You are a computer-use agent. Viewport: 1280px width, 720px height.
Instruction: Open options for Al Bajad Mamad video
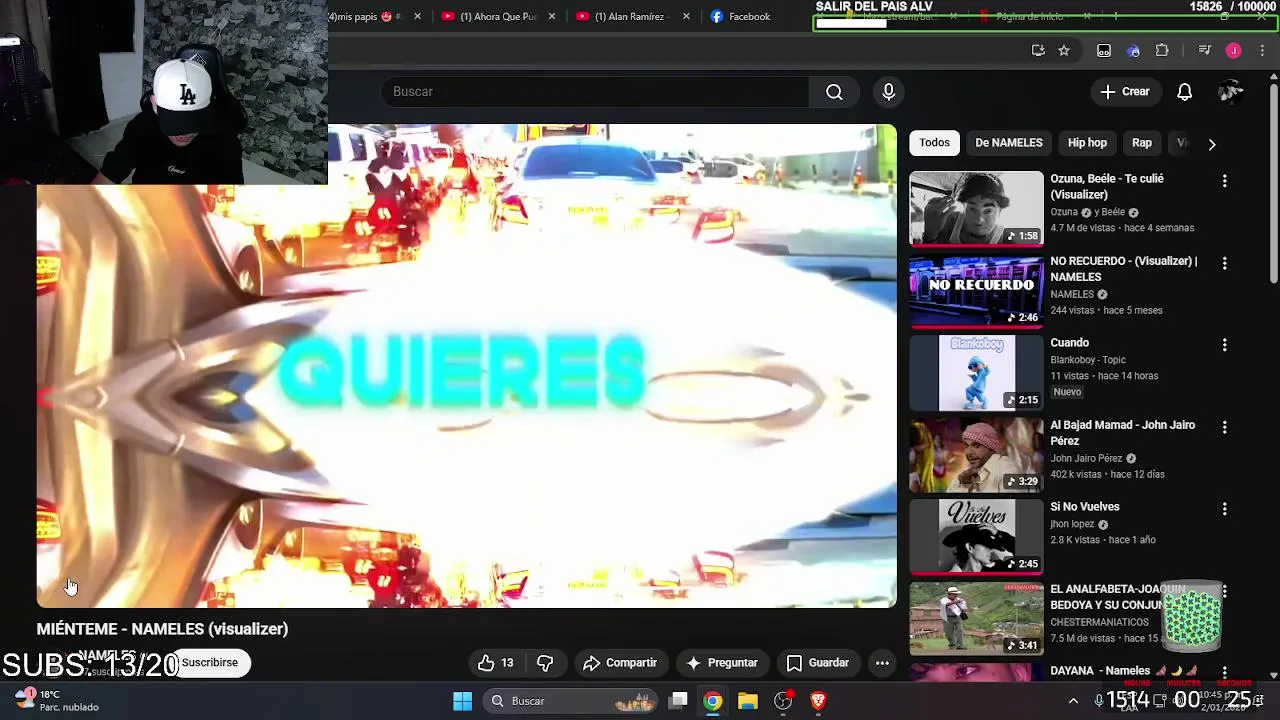point(1224,427)
